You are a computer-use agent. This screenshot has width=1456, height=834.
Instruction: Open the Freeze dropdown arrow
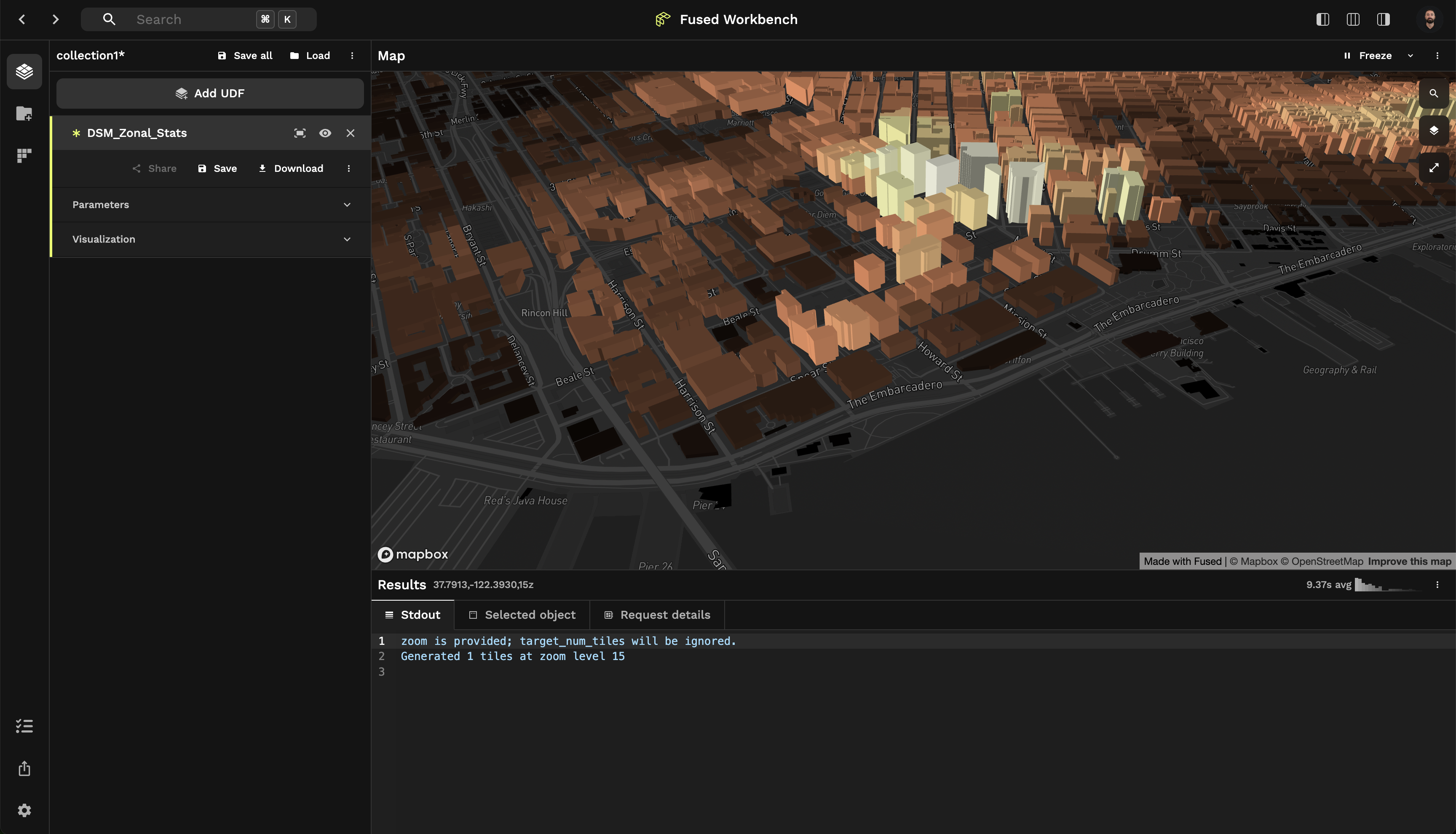tap(1410, 56)
